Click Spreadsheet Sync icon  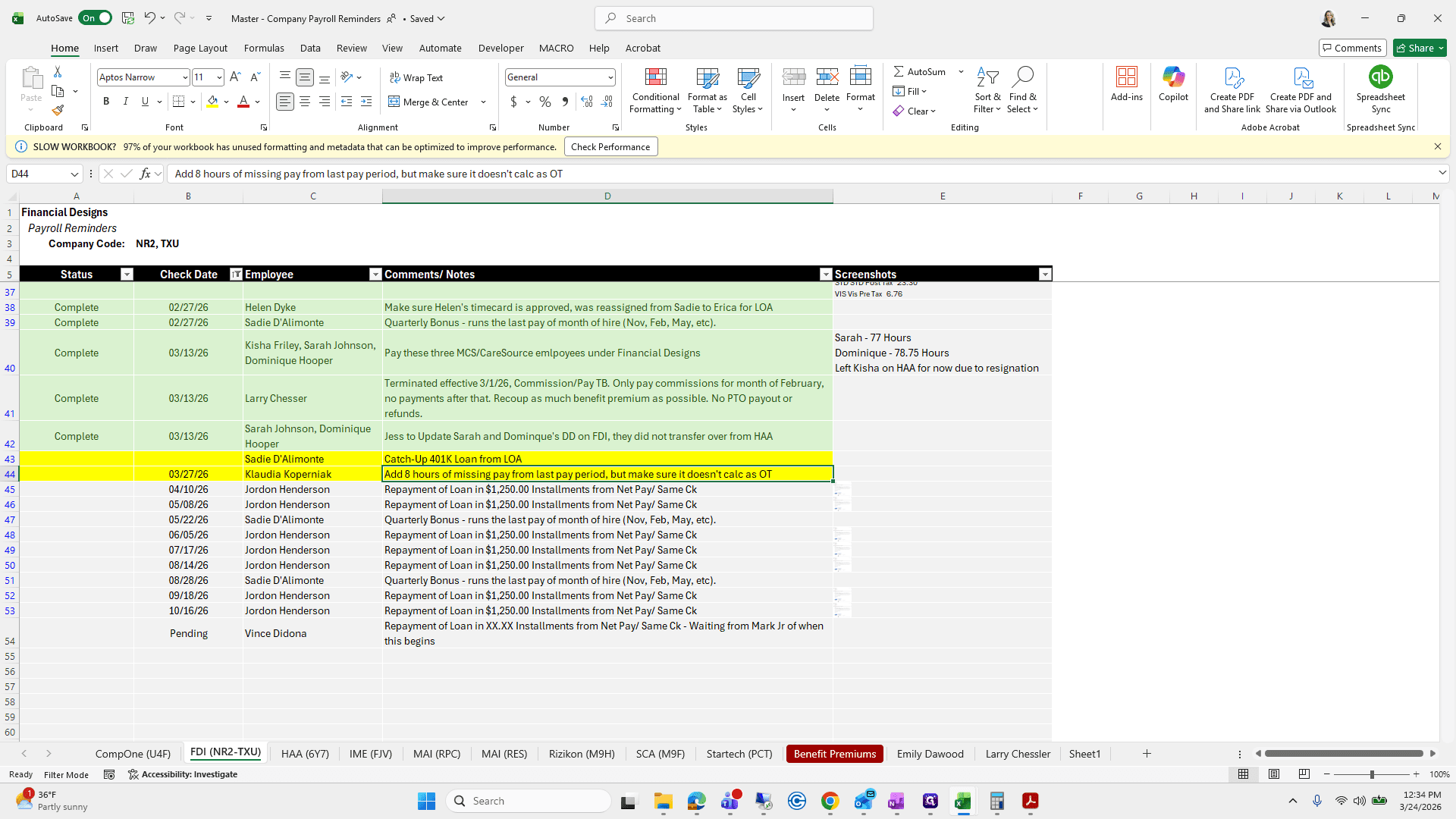(x=1380, y=77)
